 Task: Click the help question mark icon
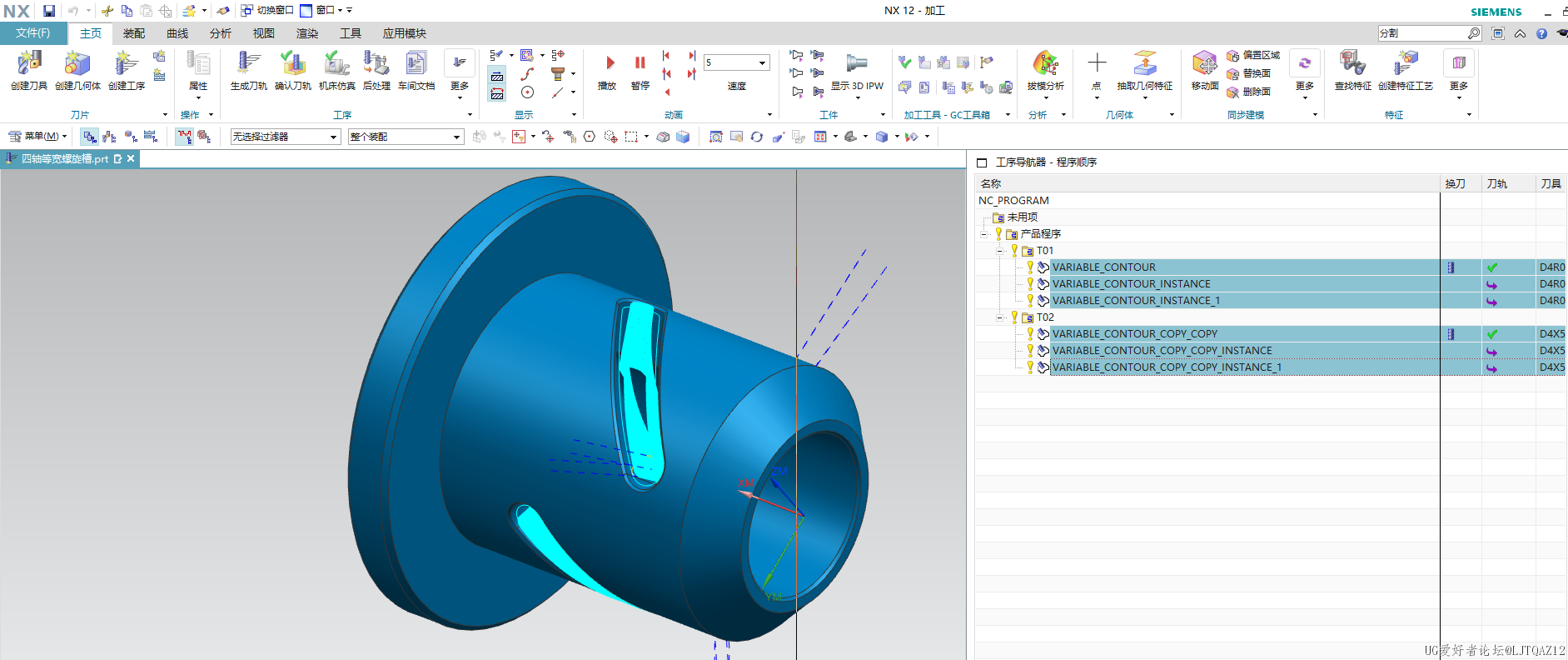click(1541, 33)
